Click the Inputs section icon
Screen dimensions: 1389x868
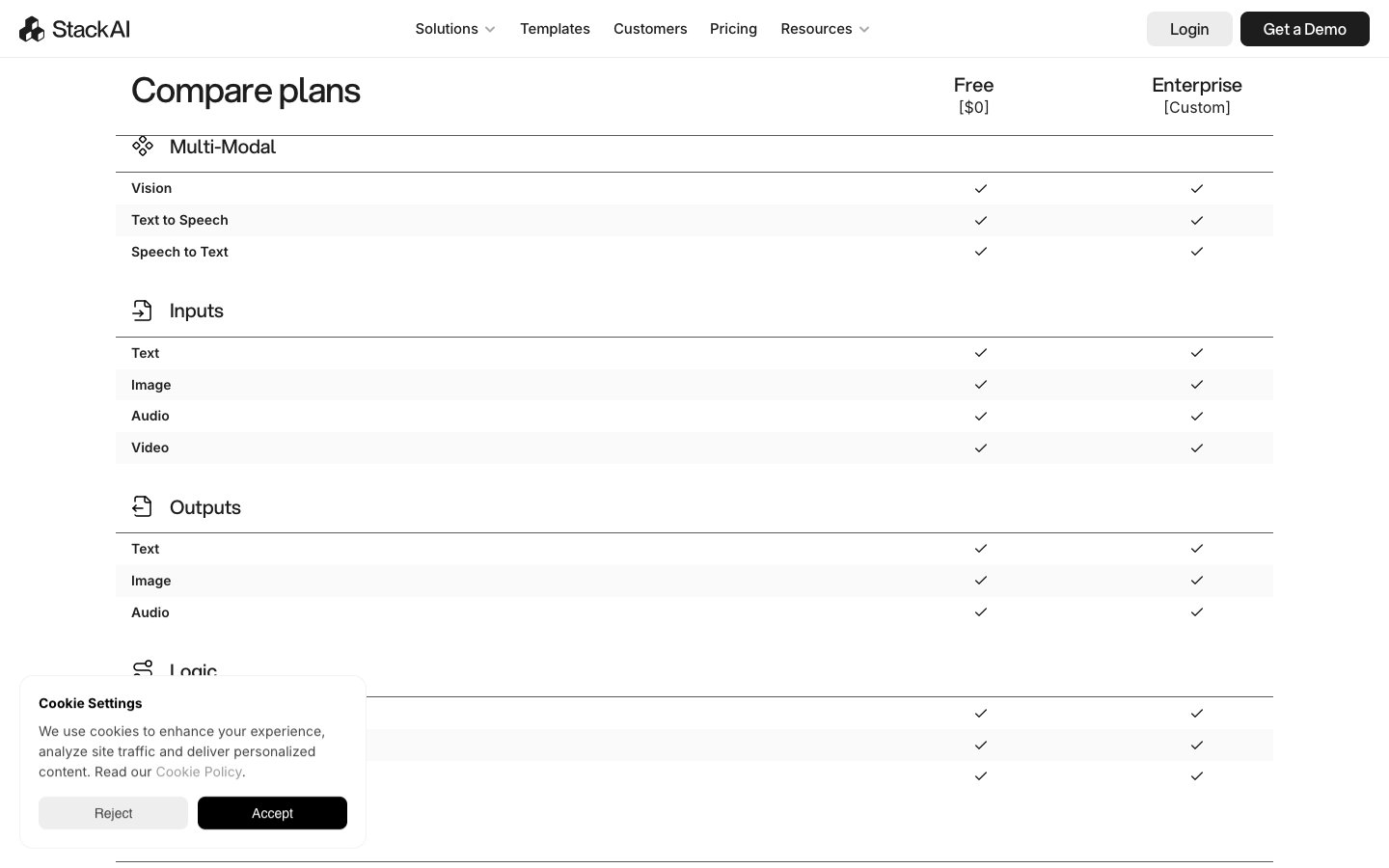(142, 311)
